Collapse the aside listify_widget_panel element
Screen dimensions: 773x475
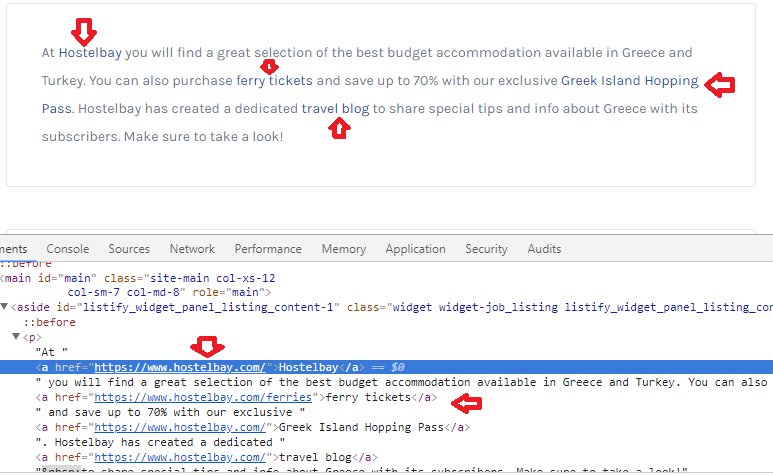pos(4,307)
